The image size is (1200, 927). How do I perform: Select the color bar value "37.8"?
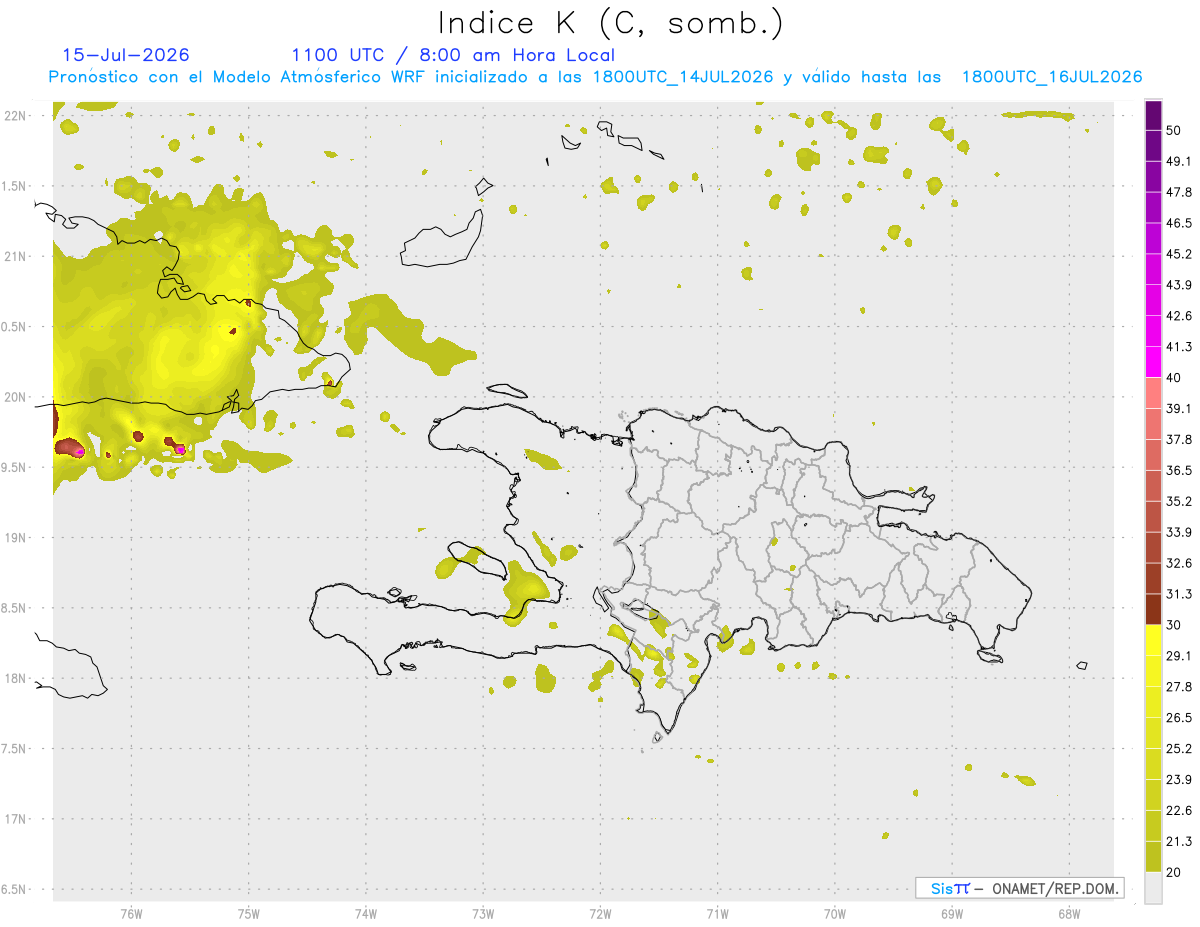pos(1179,439)
